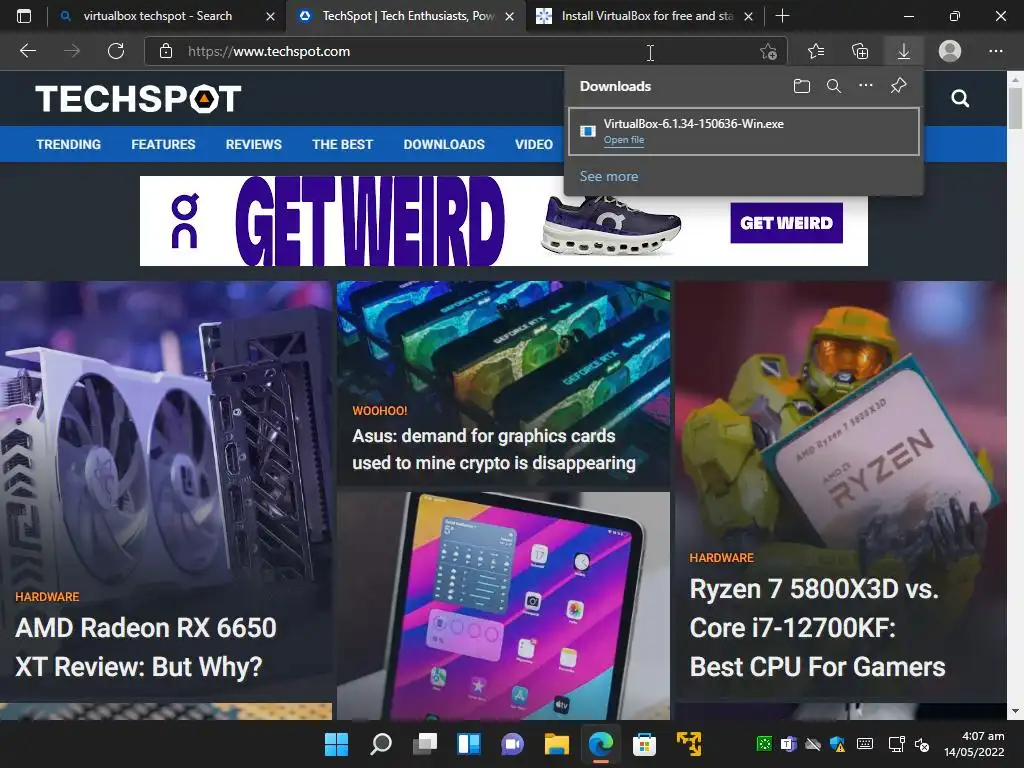Open the VIDEO section

(x=534, y=144)
